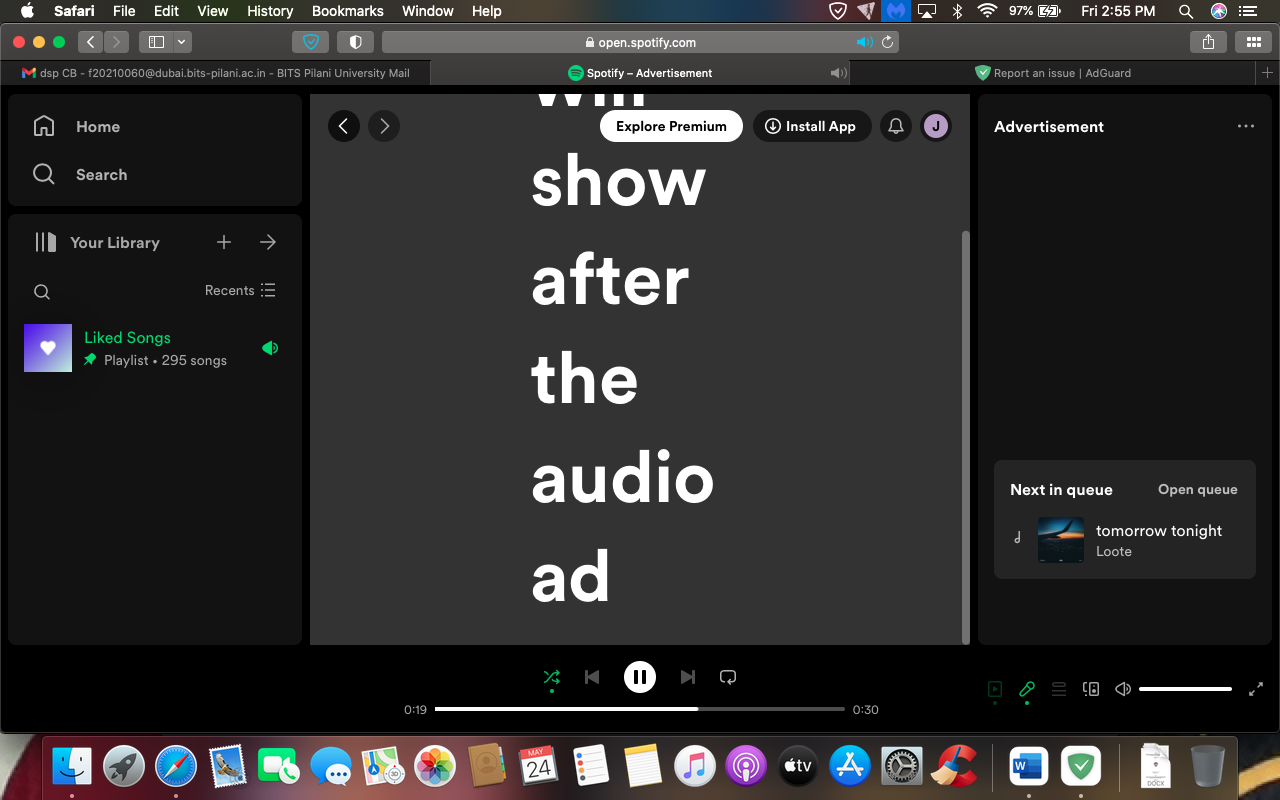The height and width of the screenshot is (800, 1280).
Task: Enter fullscreen mode
Action: point(1256,689)
